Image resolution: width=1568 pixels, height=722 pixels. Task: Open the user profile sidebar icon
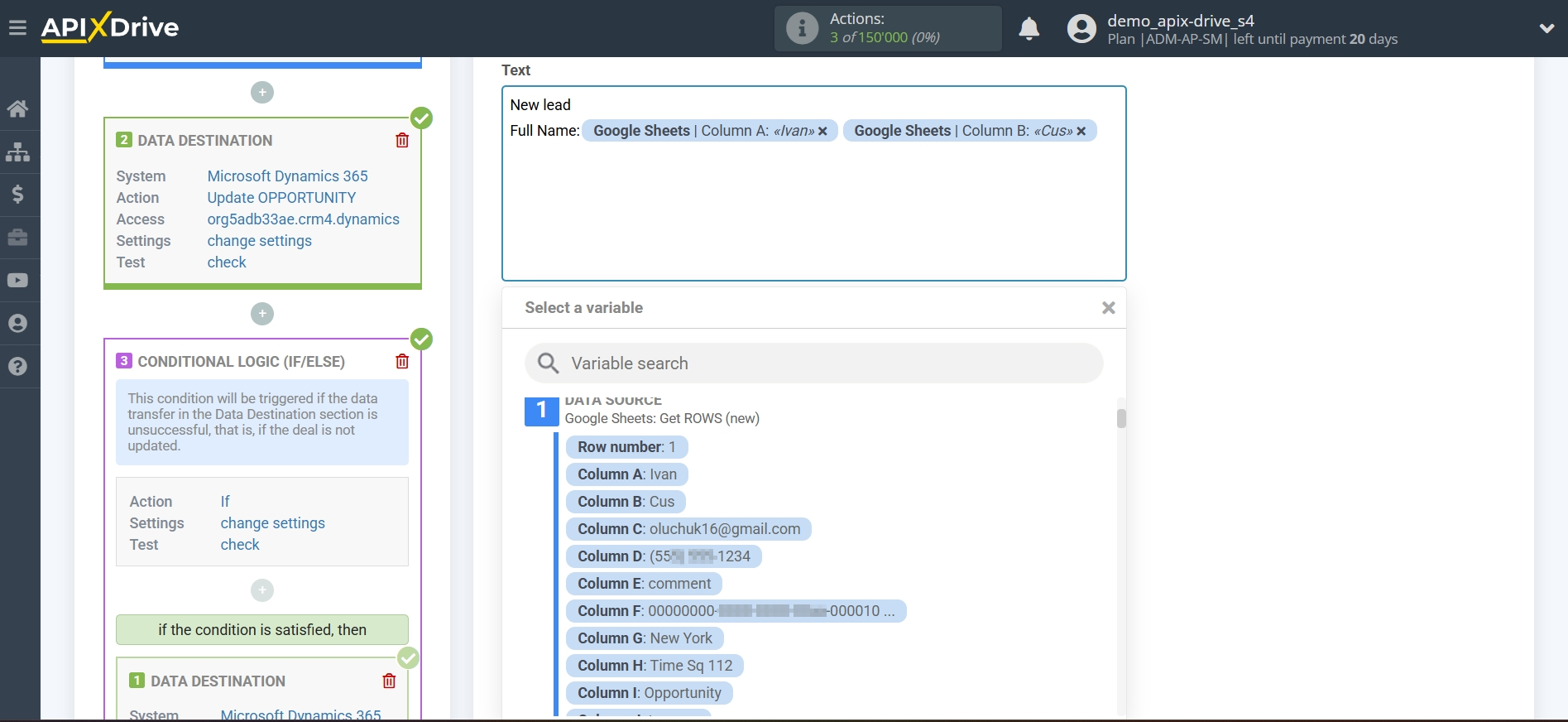[17, 324]
